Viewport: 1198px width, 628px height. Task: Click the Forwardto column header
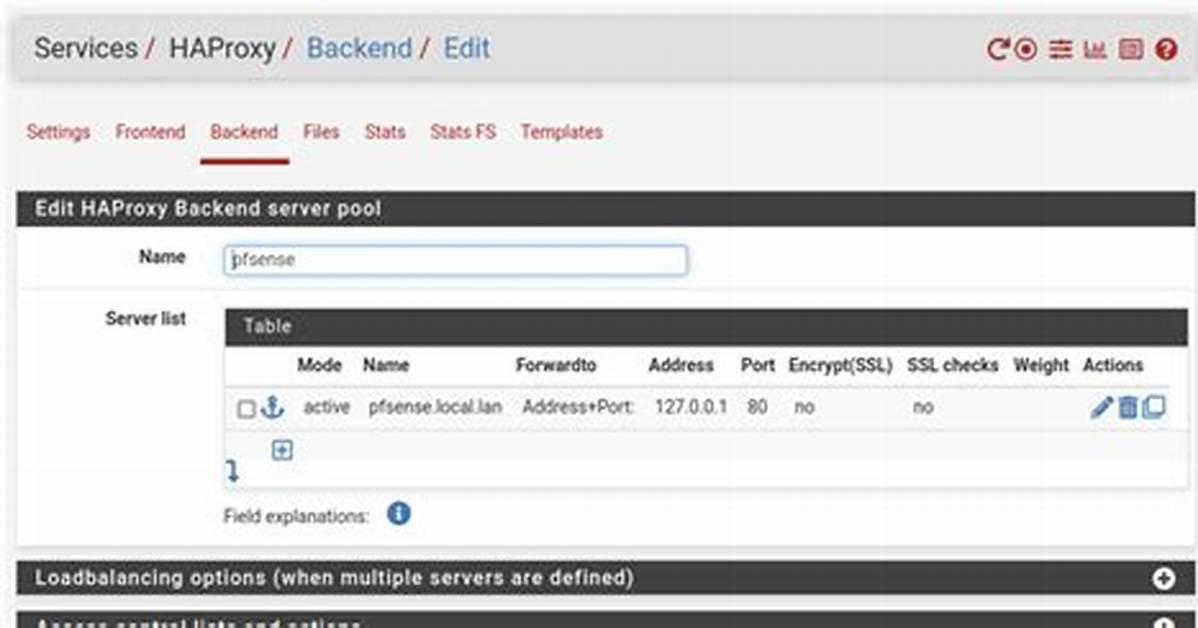tap(555, 365)
